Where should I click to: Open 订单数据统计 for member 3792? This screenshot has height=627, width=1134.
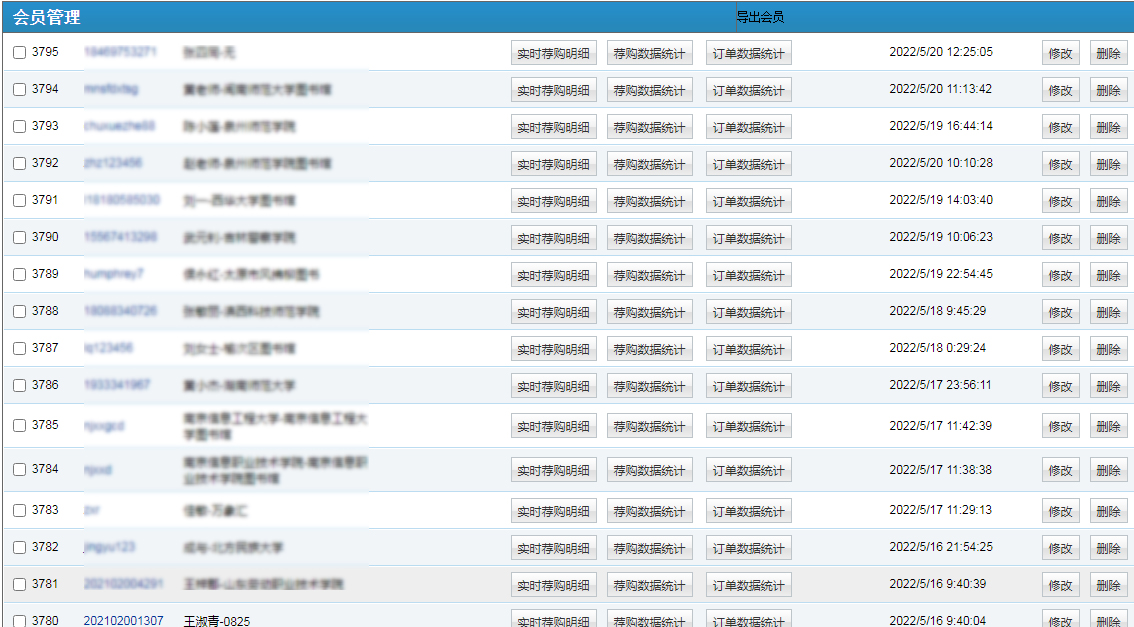(x=748, y=164)
